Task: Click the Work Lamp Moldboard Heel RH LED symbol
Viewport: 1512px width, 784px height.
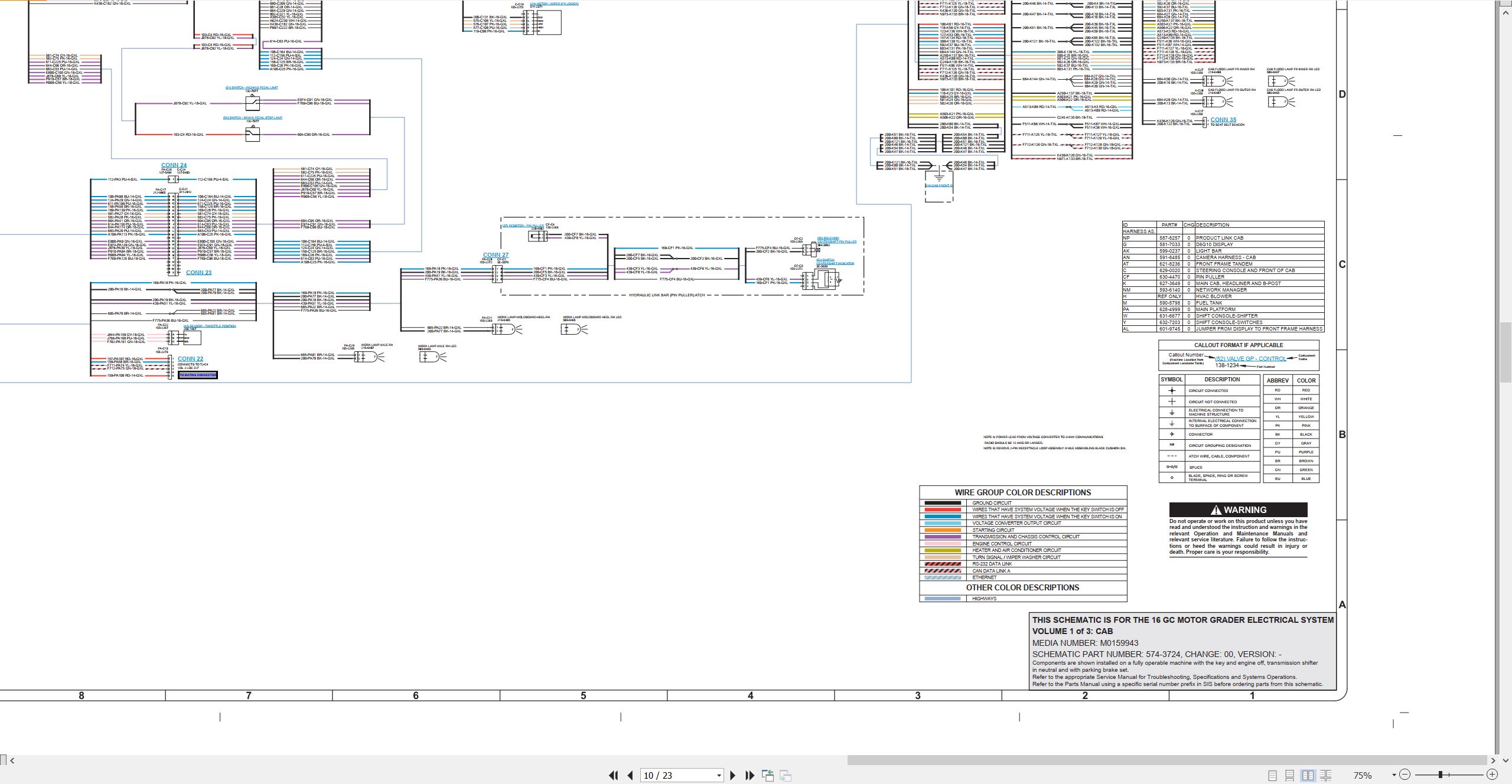Action: coord(575,329)
